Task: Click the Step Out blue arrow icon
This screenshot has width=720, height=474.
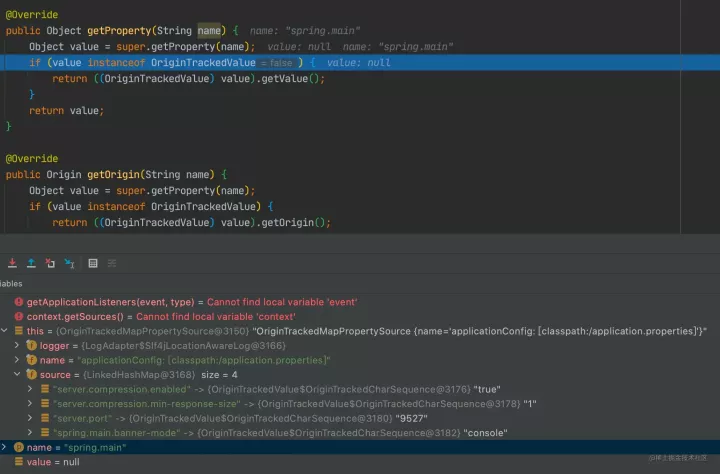Action: pos(31,263)
